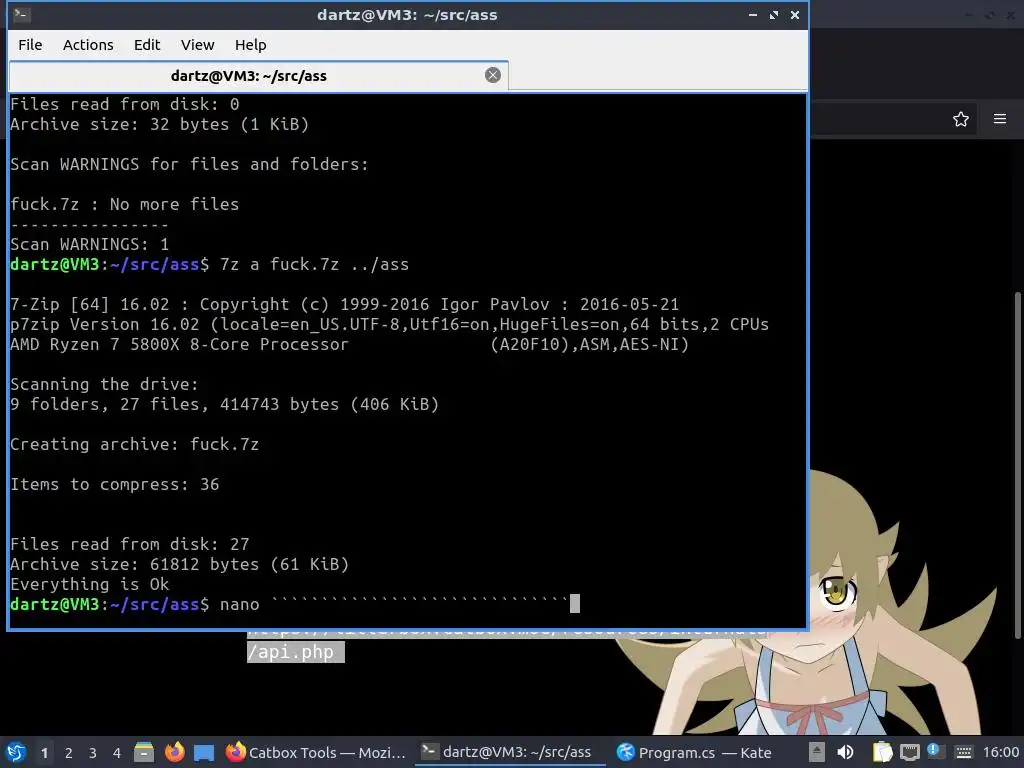Image resolution: width=1024 pixels, height=768 pixels.
Task: Open the File menu in the terminal
Action: pyautogui.click(x=30, y=45)
